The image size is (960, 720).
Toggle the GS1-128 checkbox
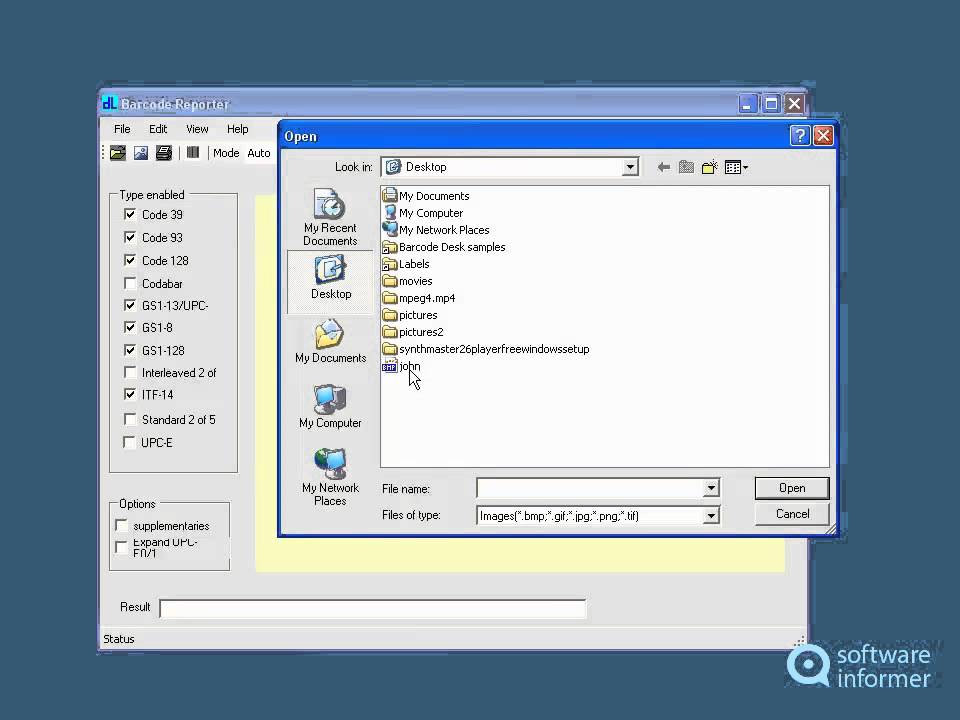[x=130, y=350]
